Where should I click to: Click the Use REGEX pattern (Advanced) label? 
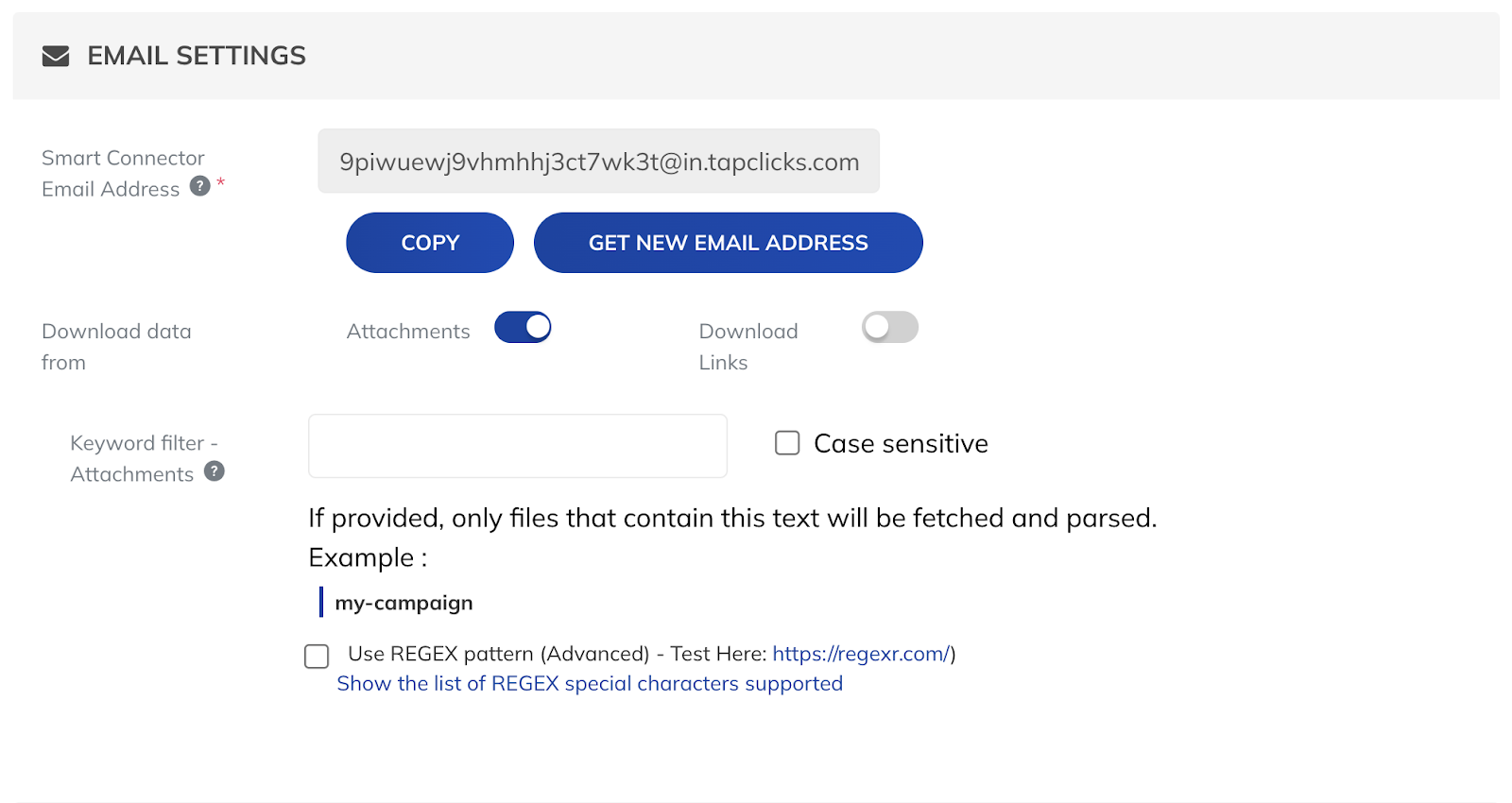coord(499,654)
